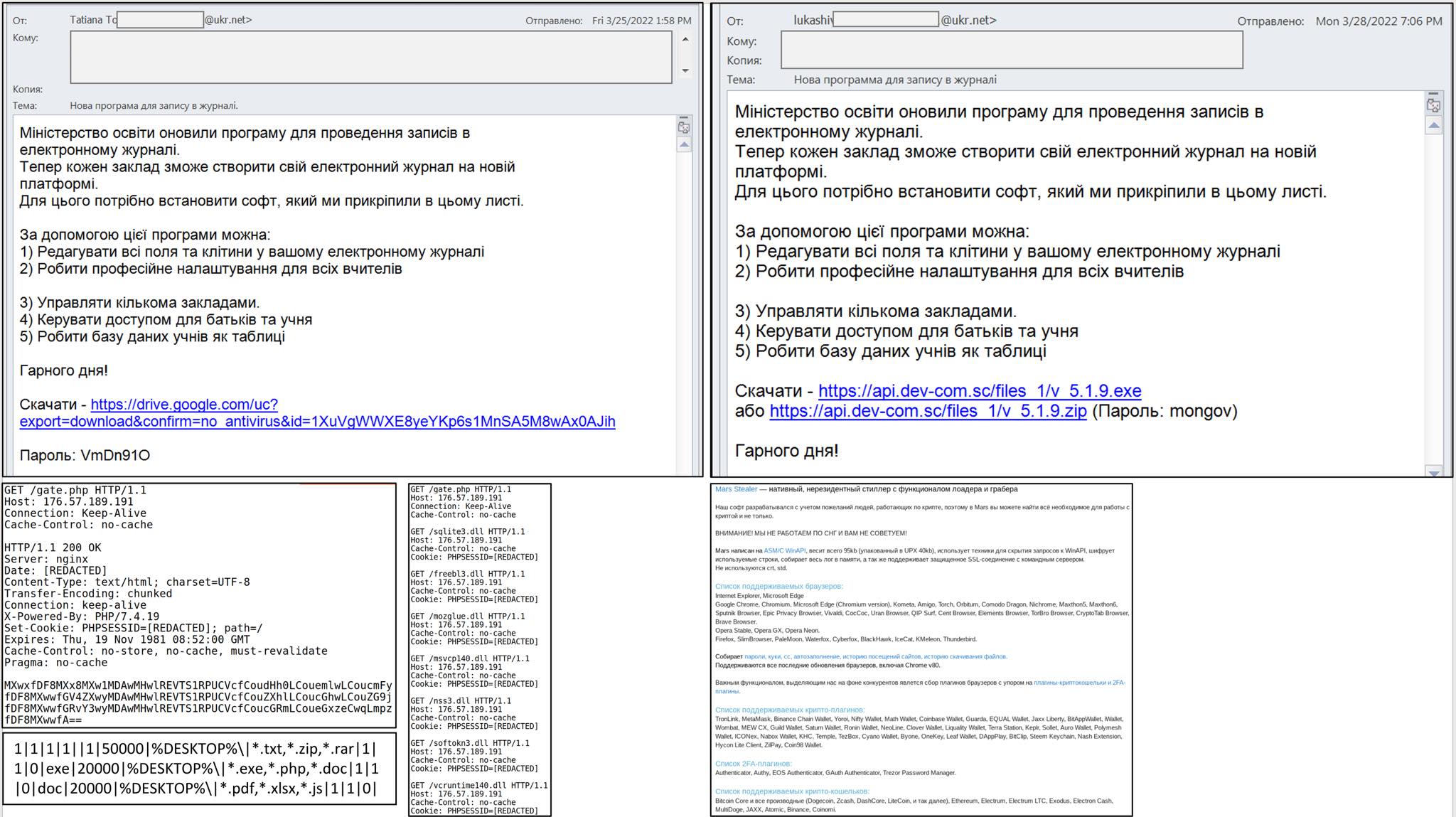Click the right email Кому recipients box

[1011, 50]
